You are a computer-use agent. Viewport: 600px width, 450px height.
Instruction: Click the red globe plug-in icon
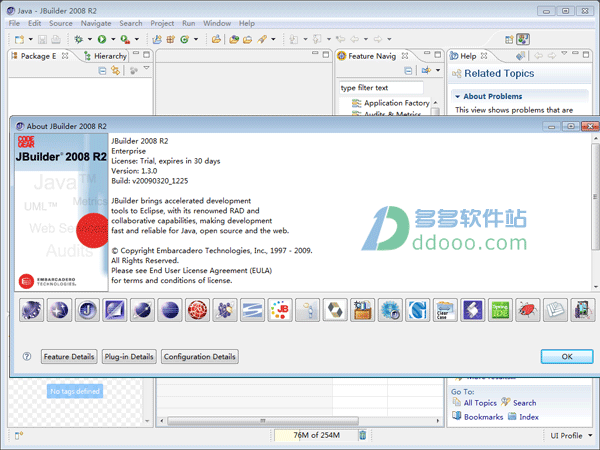[x=197, y=310]
